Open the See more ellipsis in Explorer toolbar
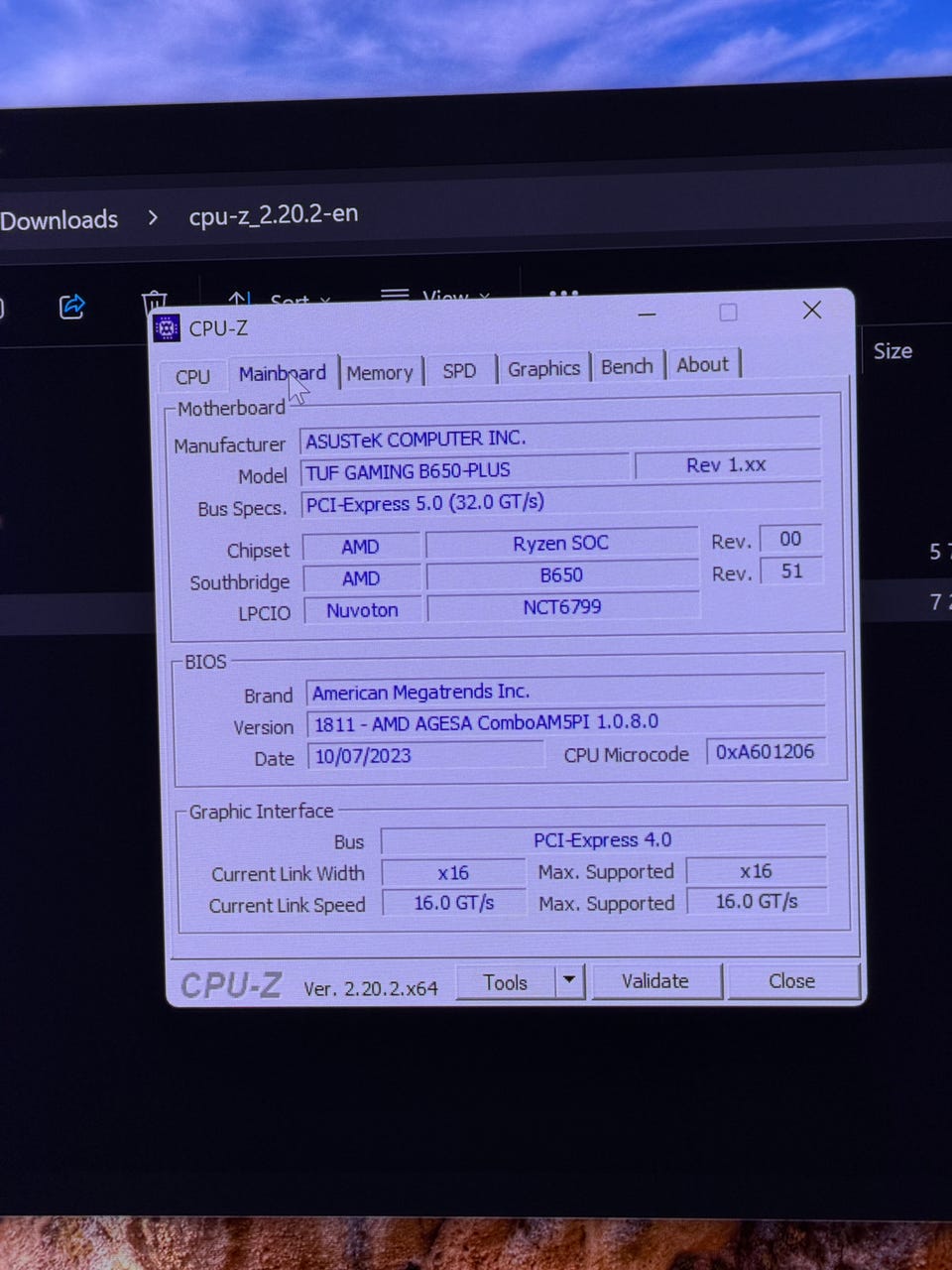 point(563,293)
